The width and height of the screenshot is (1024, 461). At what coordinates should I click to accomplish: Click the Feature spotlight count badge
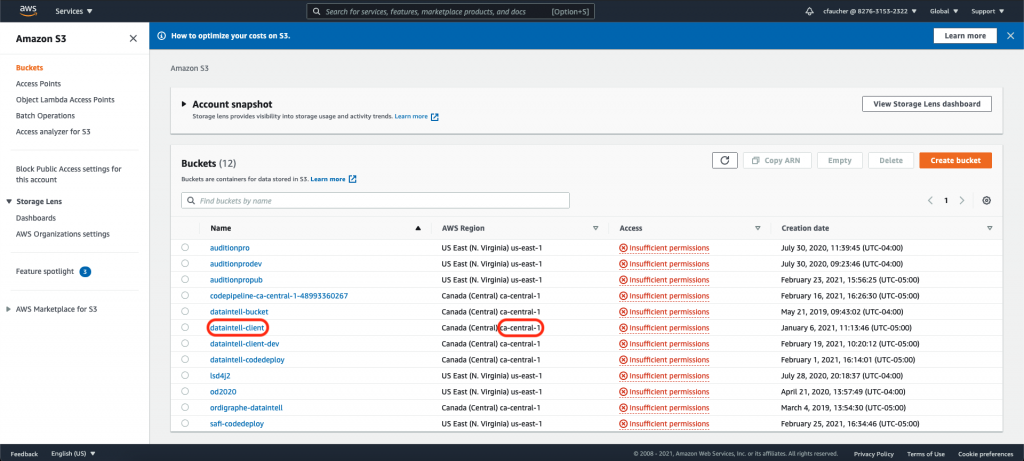coord(85,272)
